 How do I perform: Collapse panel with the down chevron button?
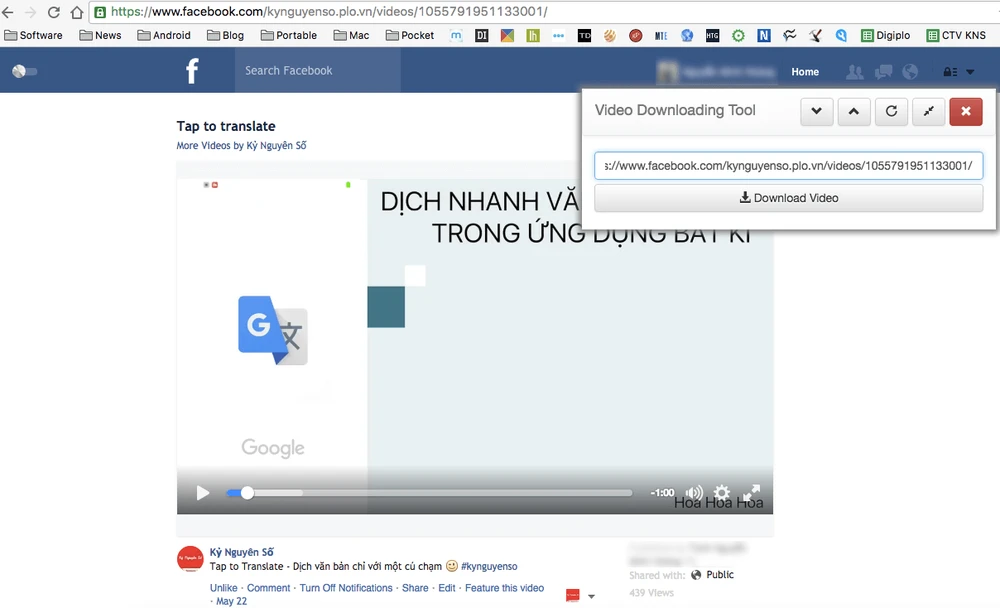817,111
